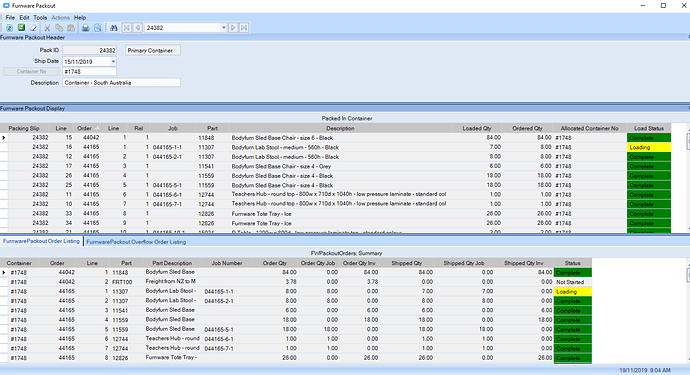Click the Furnware Packout title bar app icon
Screen dimensions: 690x375
tap(6, 6)
